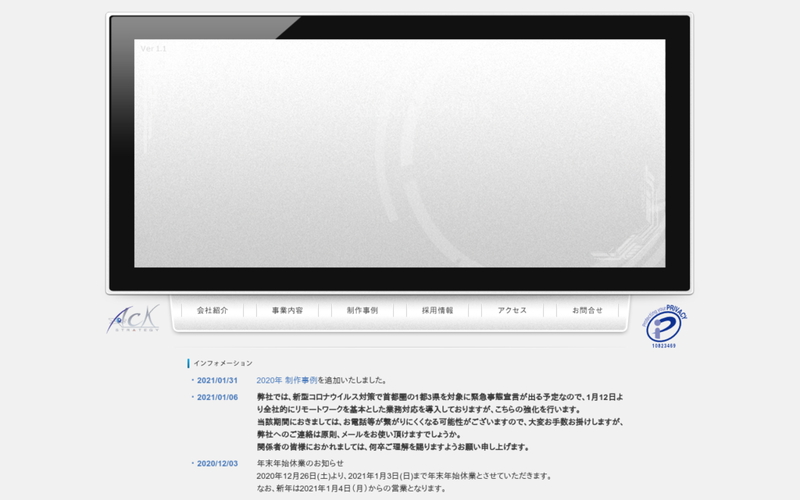Click the first line of the remote work notice
The height and width of the screenshot is (500, 800).
click(440, 397)
